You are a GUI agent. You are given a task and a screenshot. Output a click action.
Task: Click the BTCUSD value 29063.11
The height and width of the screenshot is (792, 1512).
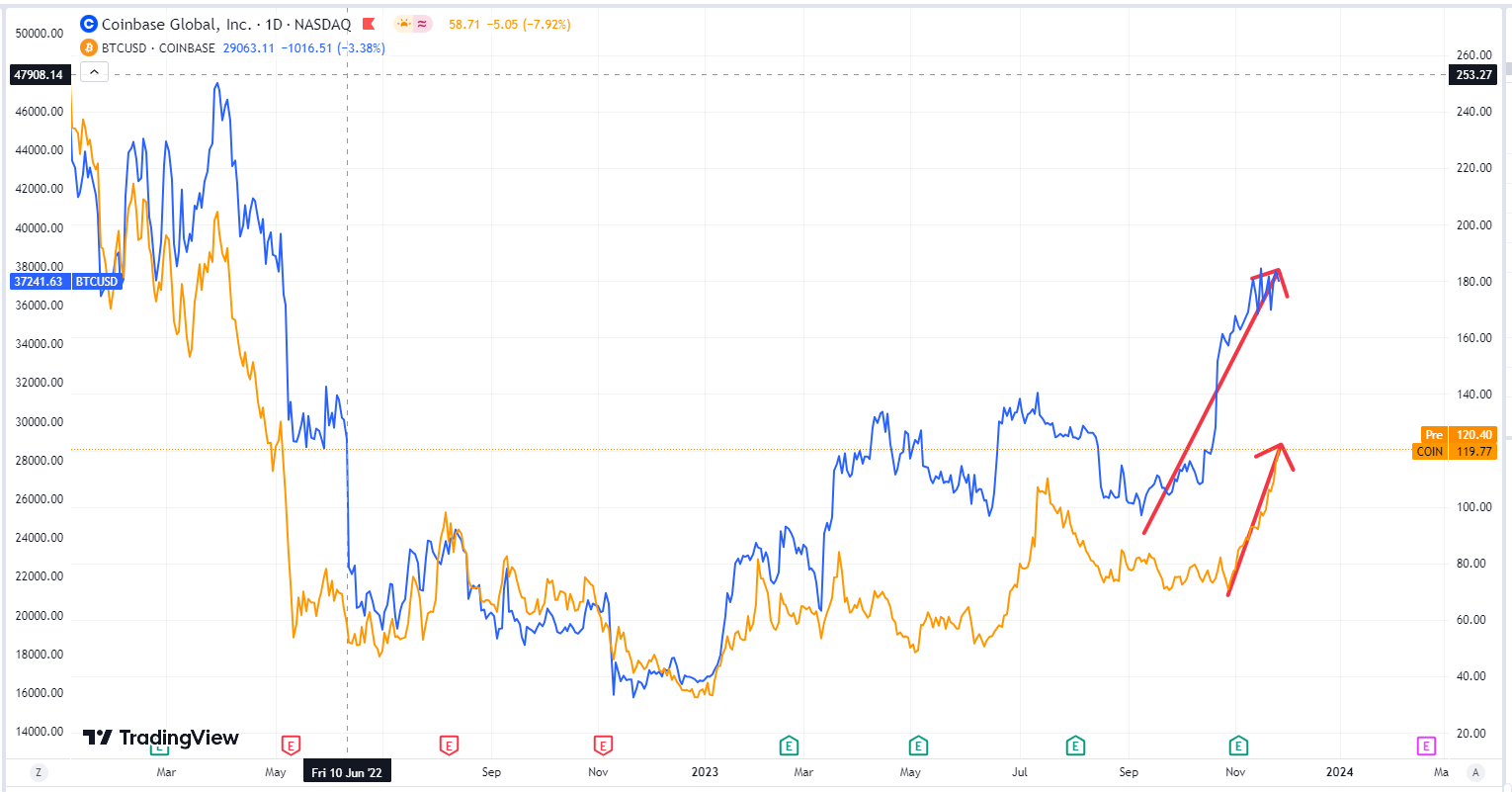click(x=249, y=47)
